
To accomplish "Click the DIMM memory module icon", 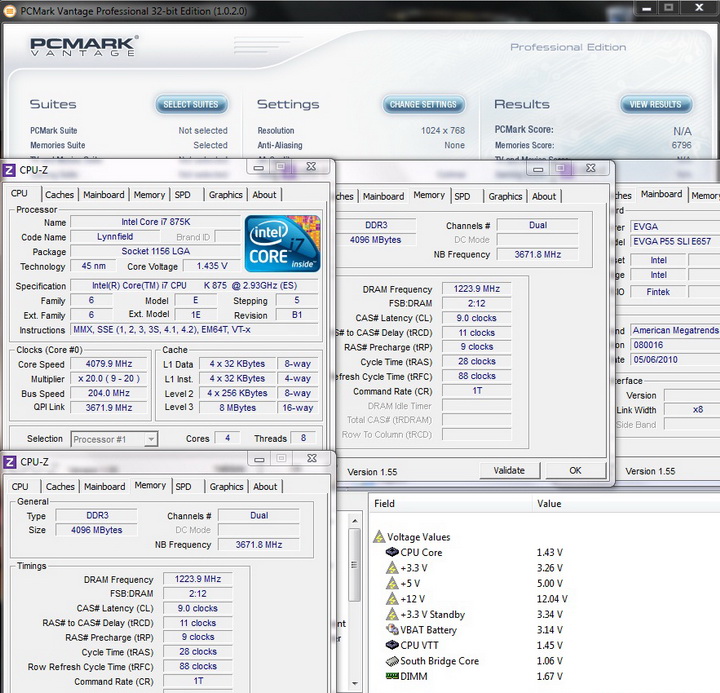I will pyautogui.click(x=392, y=676).
